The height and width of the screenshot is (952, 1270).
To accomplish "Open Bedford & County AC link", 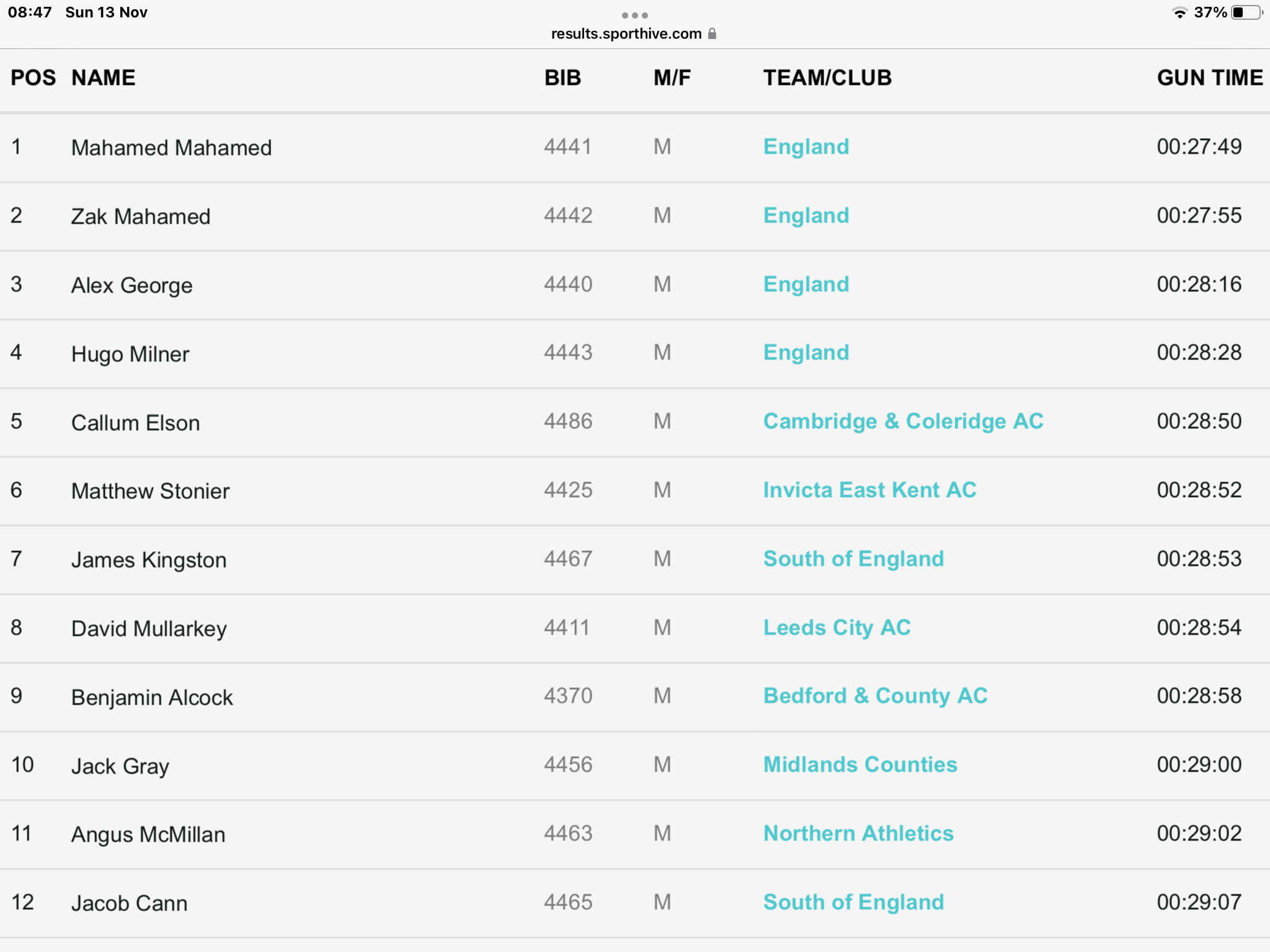I will (x=875, y=696).
